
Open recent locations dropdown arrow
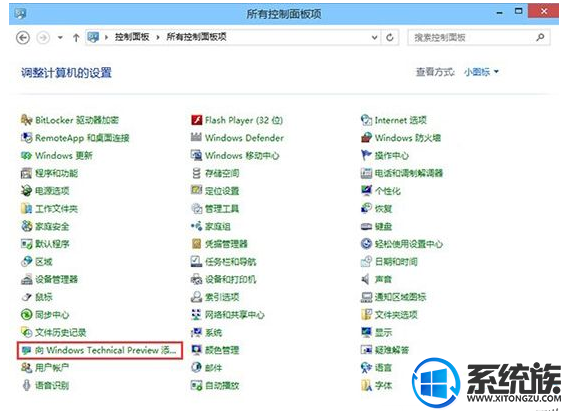pyautogui.click(x=60, y=37)
